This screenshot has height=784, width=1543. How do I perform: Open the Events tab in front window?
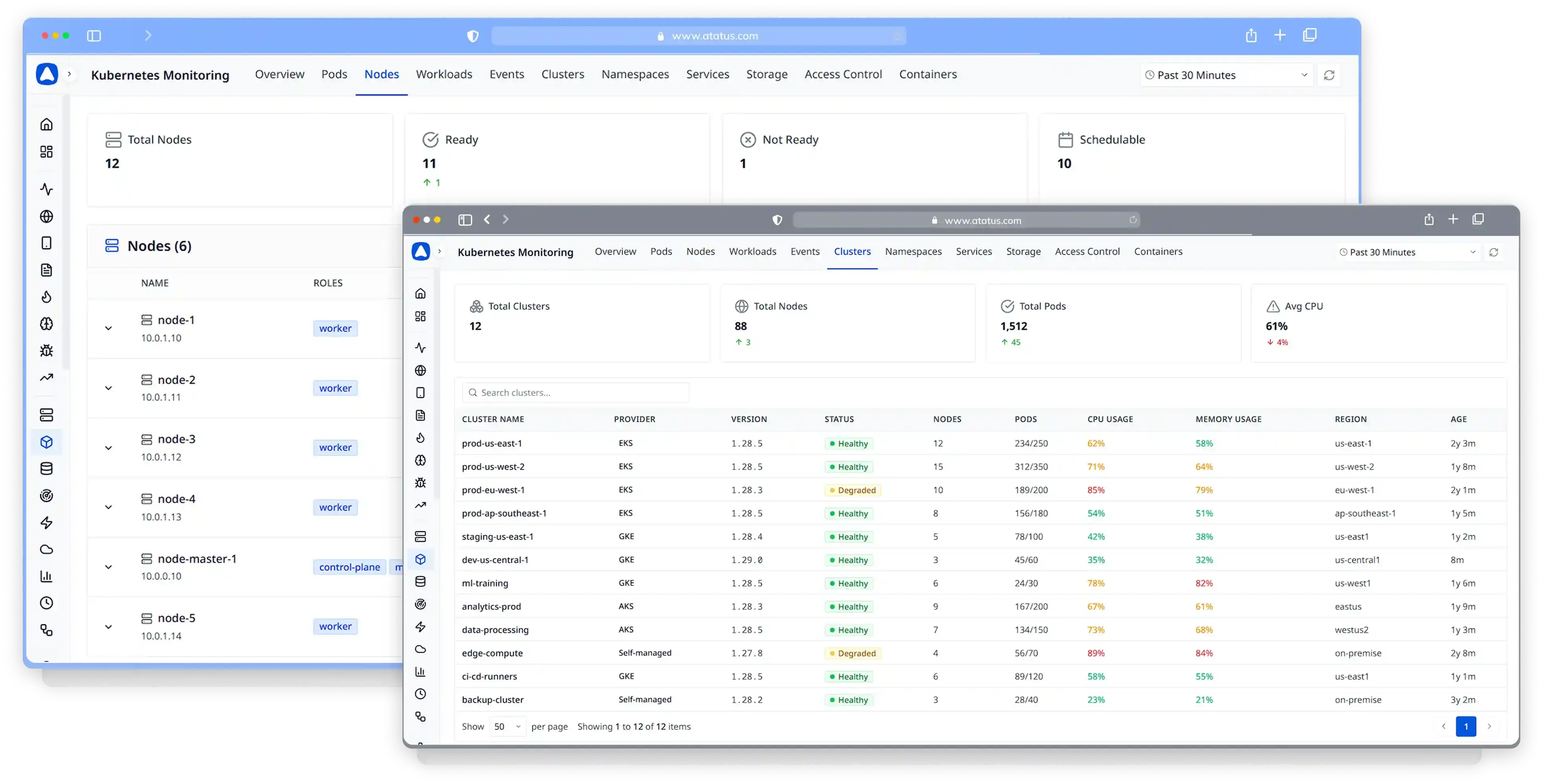(805, 252)
